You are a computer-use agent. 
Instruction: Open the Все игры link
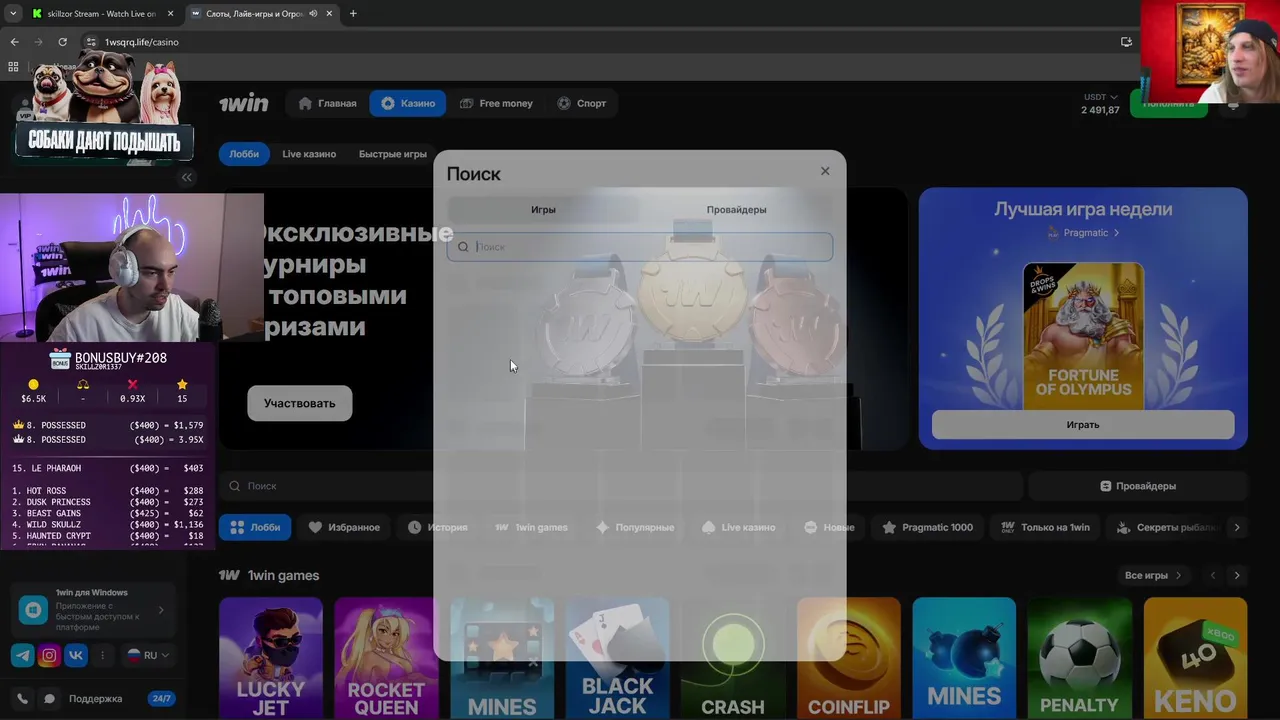(x=1152, y=575)
